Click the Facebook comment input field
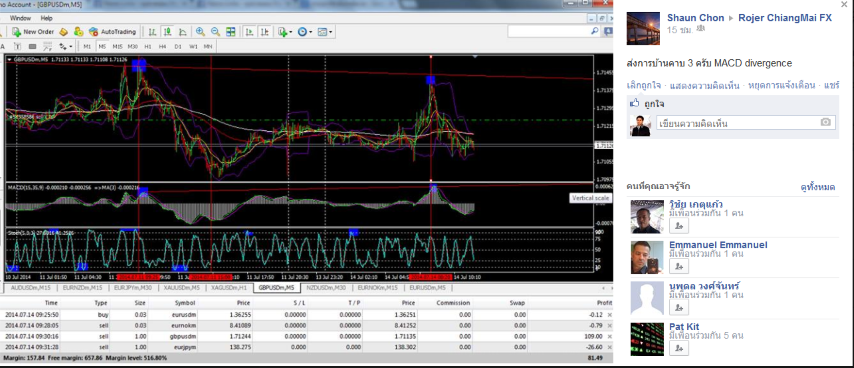The image size is (854, 368). coord(739,123)
